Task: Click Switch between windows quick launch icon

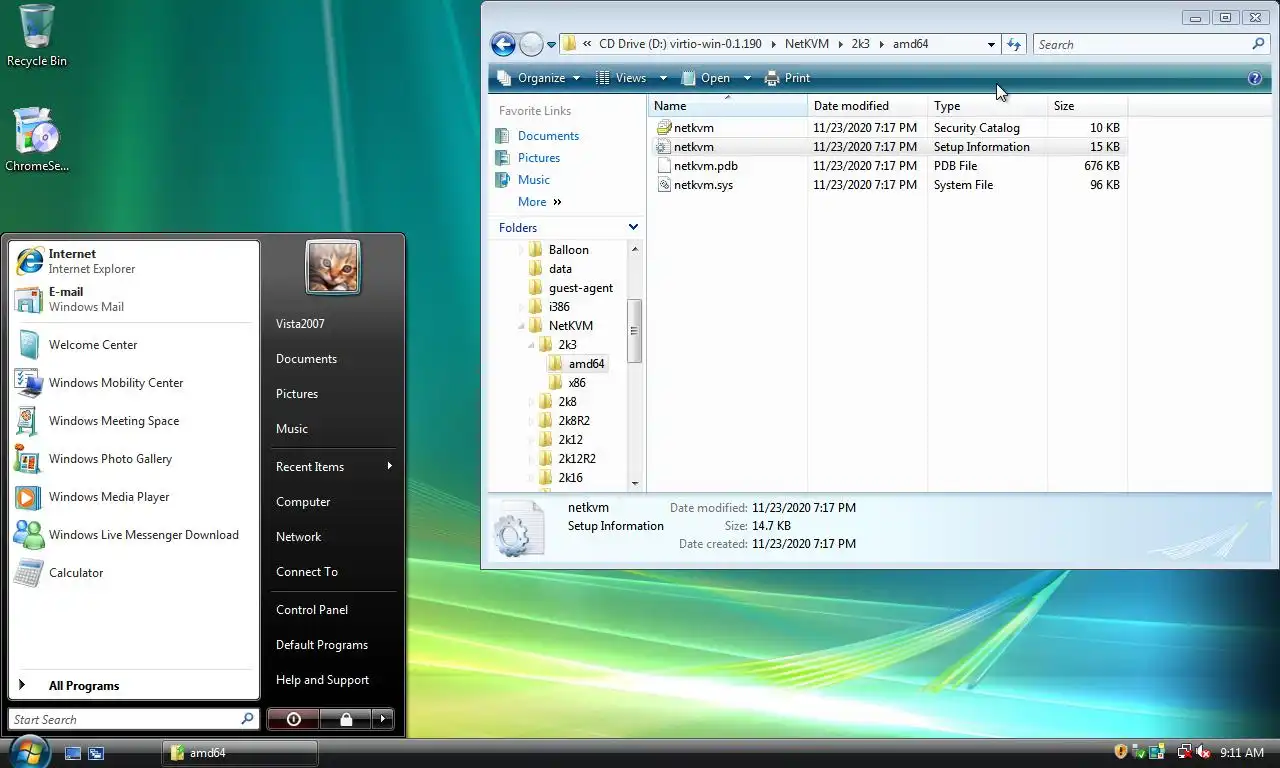Action: (x=96, y=753)
